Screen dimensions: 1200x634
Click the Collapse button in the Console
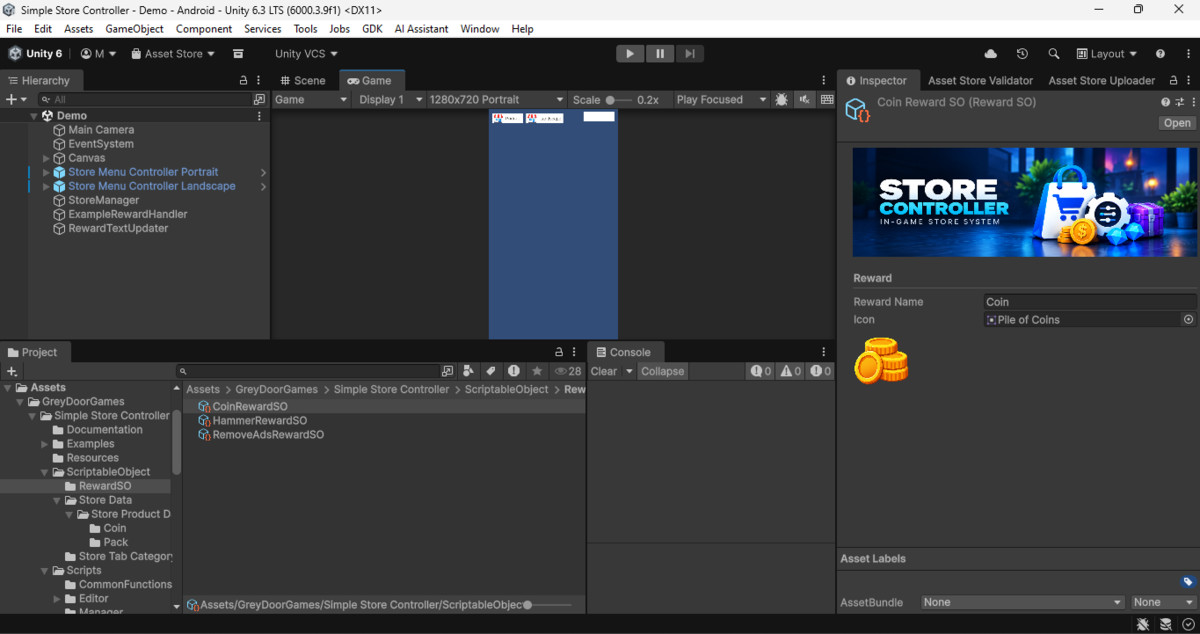pos(663,371)
